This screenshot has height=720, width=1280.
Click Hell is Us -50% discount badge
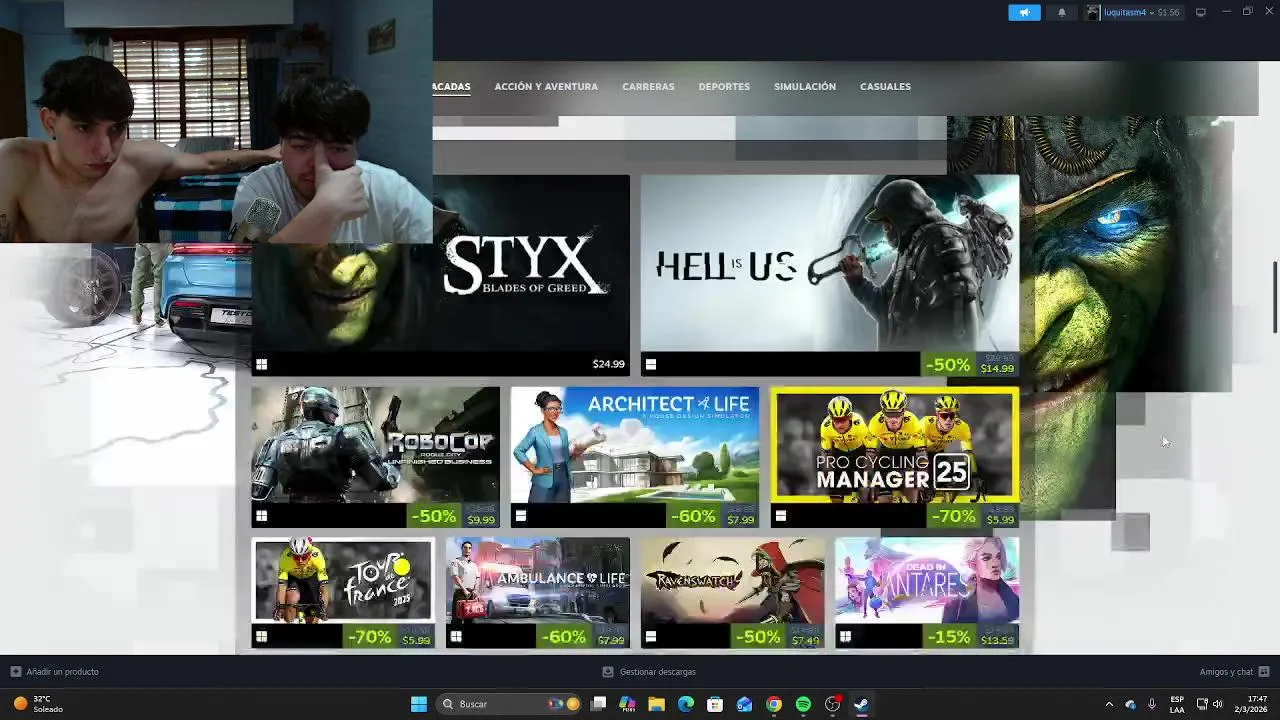(948, 365)
